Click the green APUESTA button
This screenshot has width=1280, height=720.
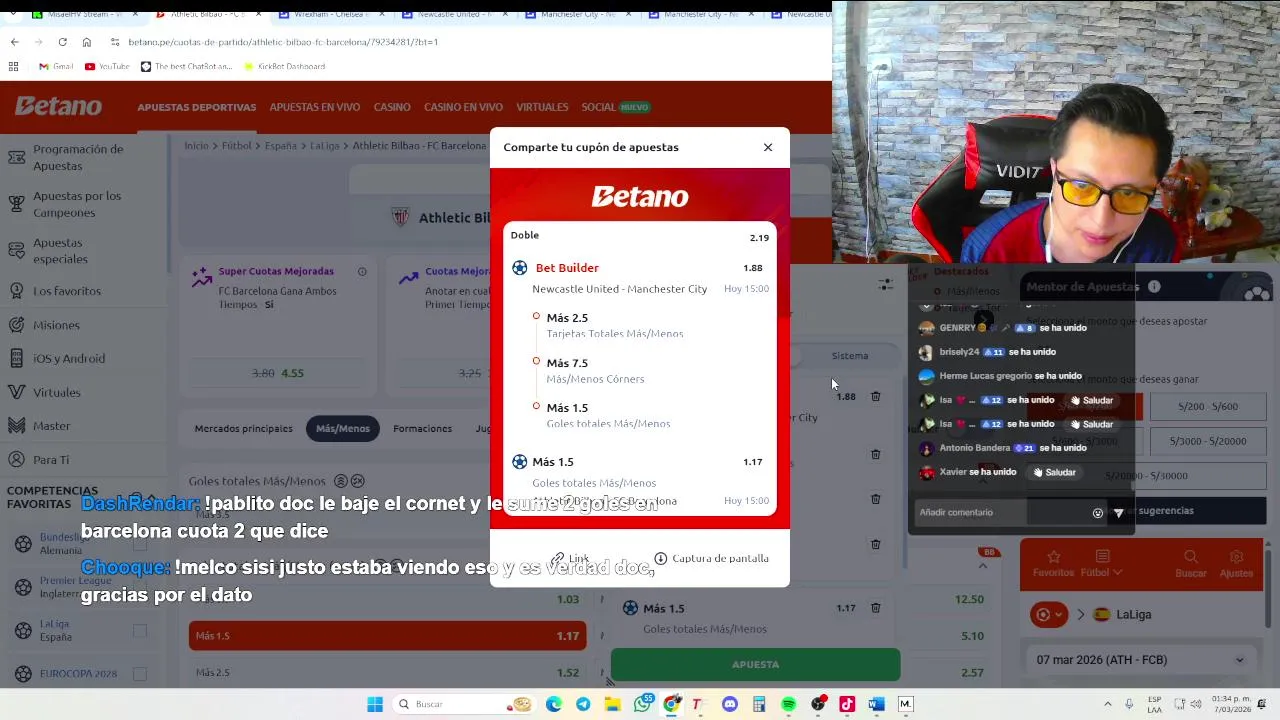(755, 664)
